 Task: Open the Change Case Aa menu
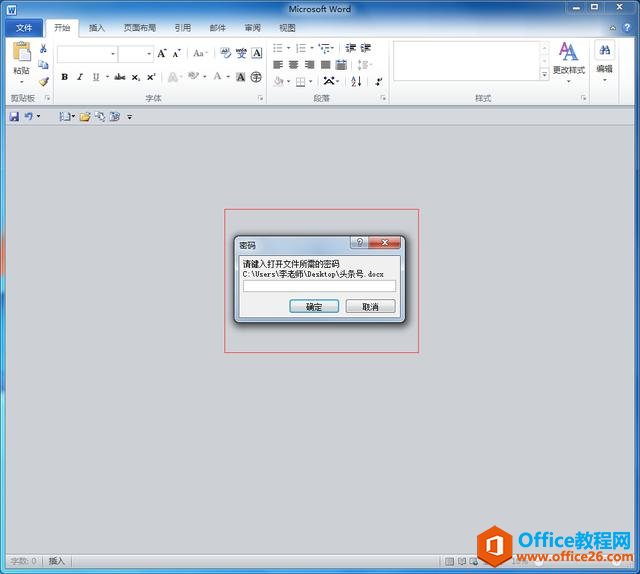click(200, 53)
